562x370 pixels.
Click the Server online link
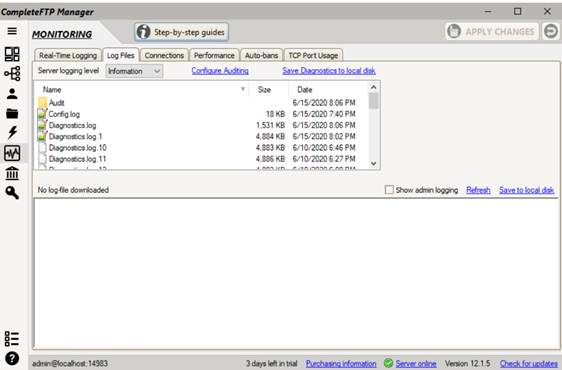[x=416, y=364]
